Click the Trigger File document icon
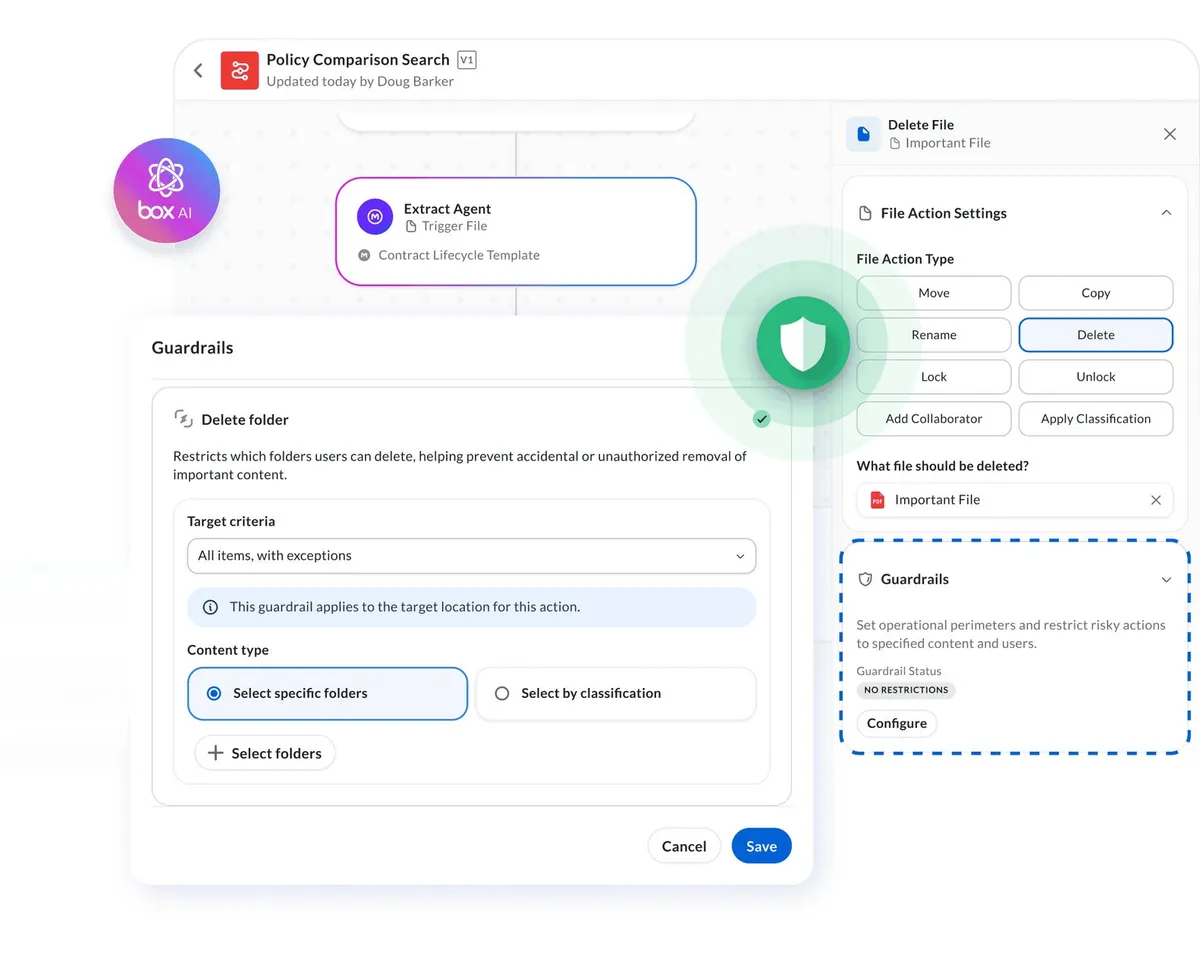The height and width of the screenshot is (956, 1200). pyautogui.click(x=411, y=226)
